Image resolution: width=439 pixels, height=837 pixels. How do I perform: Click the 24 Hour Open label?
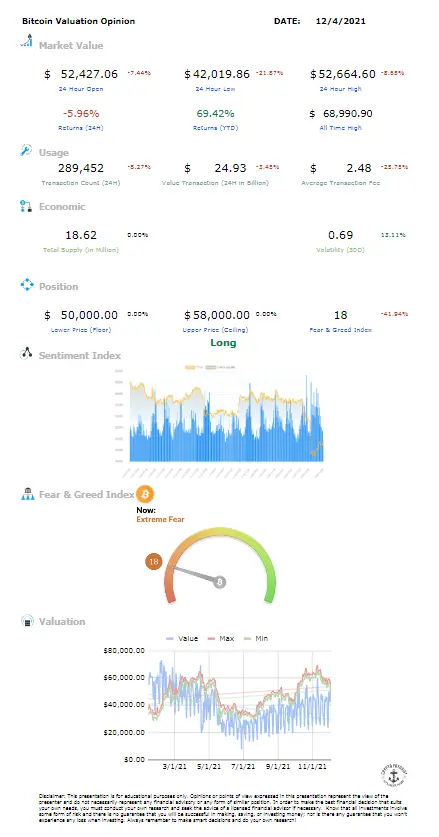pos(81,89)
